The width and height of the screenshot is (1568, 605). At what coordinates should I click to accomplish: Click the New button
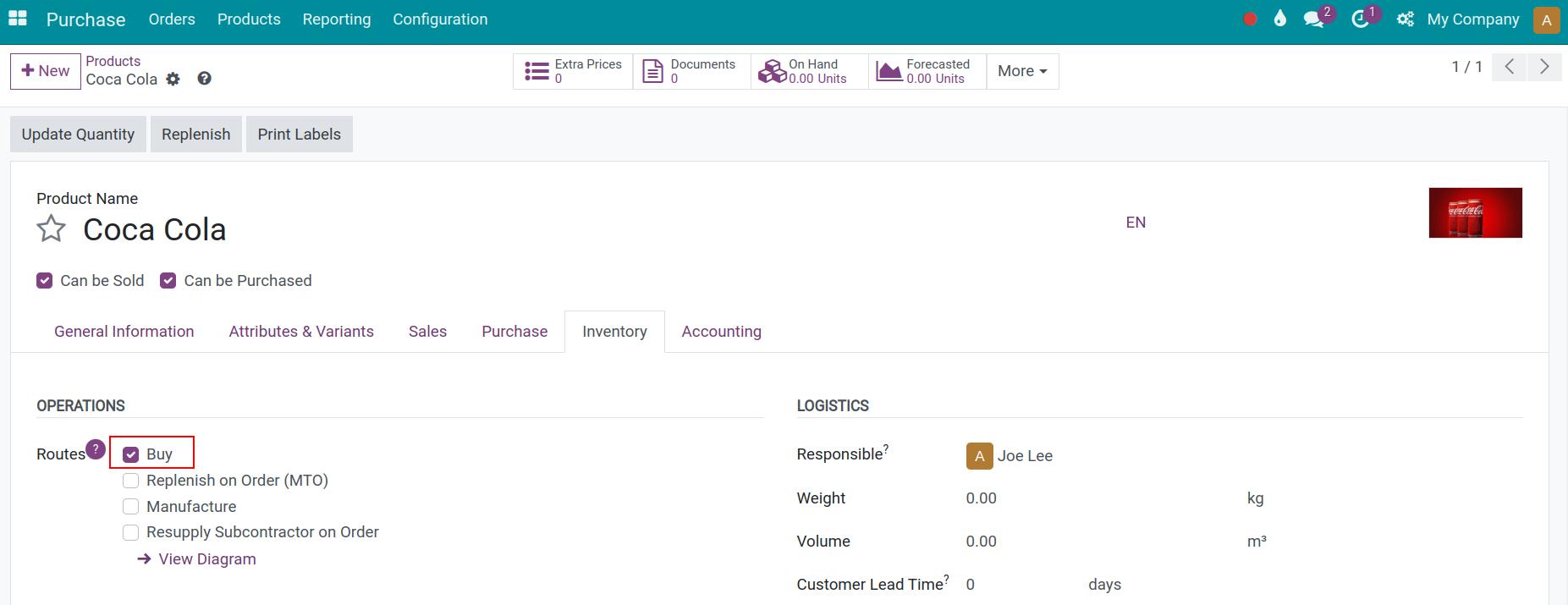(46, 71)
